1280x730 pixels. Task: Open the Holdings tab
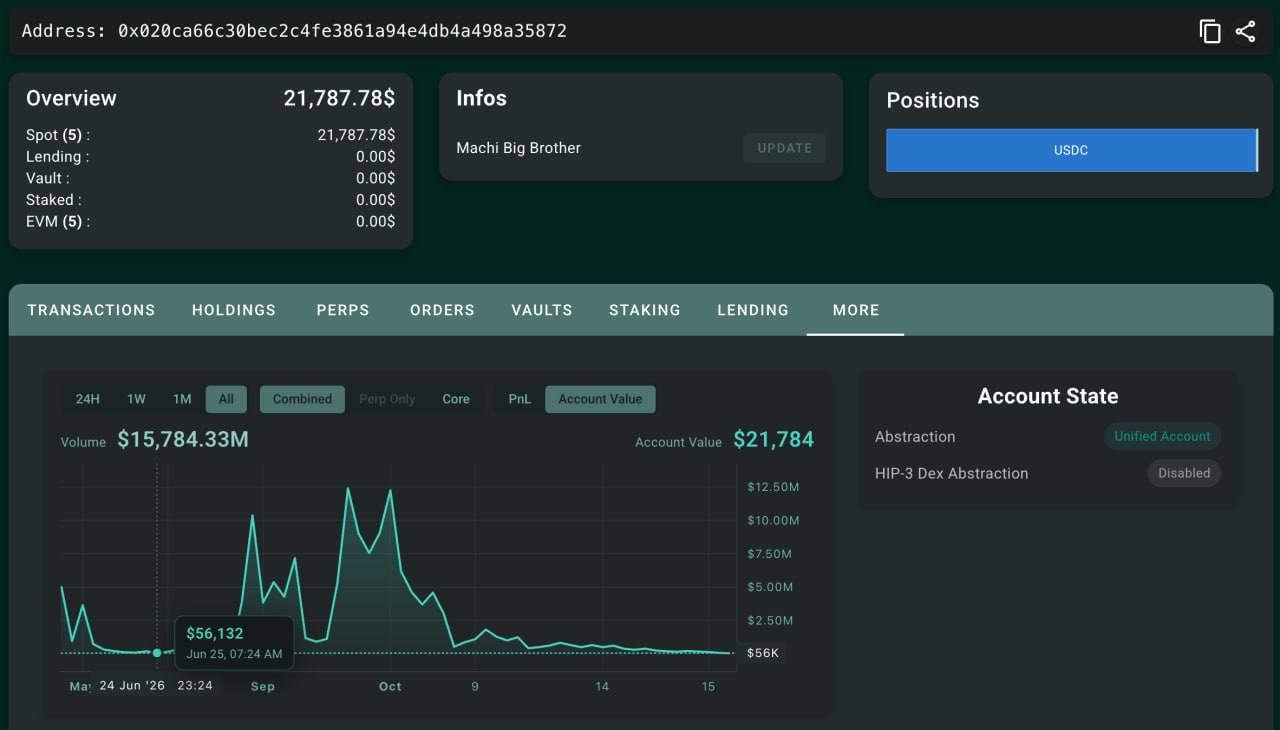(234, 310)
